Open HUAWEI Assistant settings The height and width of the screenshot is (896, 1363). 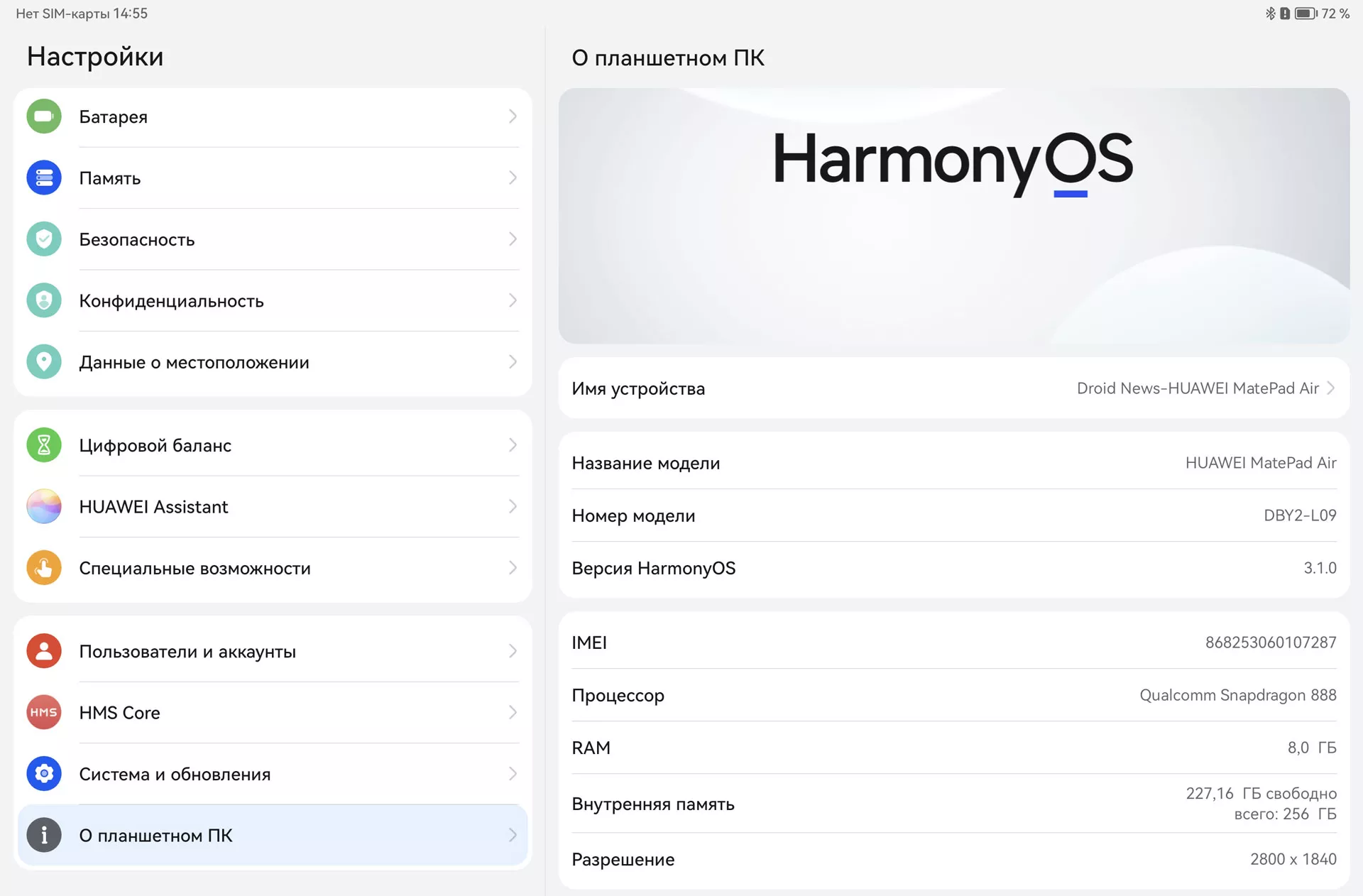(x=273, y=506)
